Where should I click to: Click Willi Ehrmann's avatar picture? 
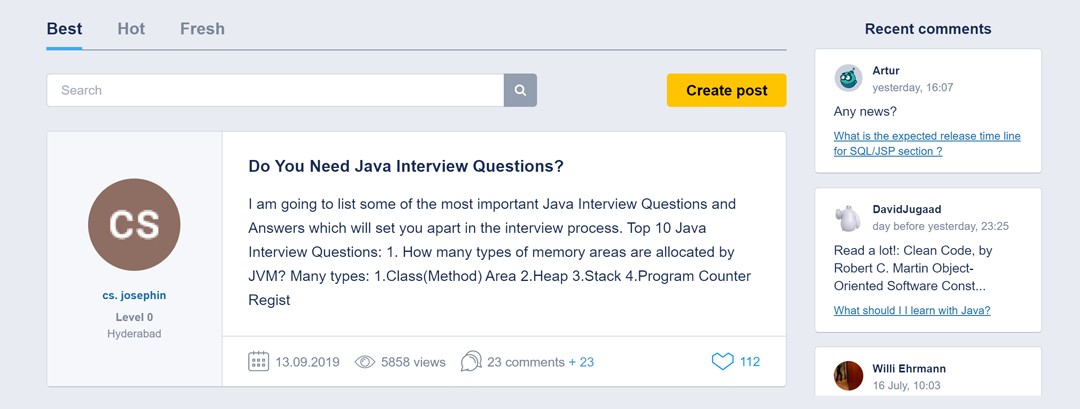coord(849,376)
